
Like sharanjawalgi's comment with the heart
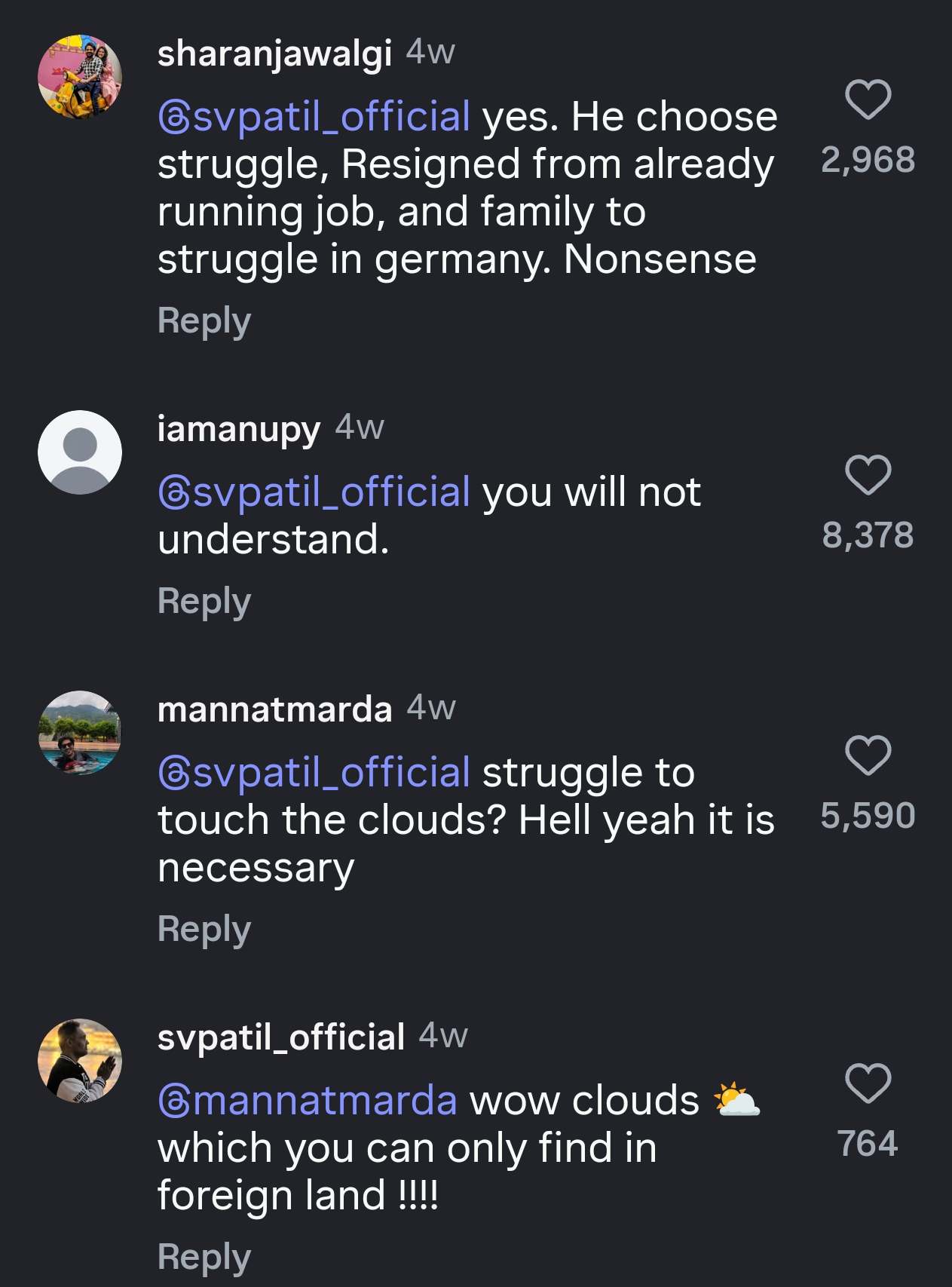(868, 100)
